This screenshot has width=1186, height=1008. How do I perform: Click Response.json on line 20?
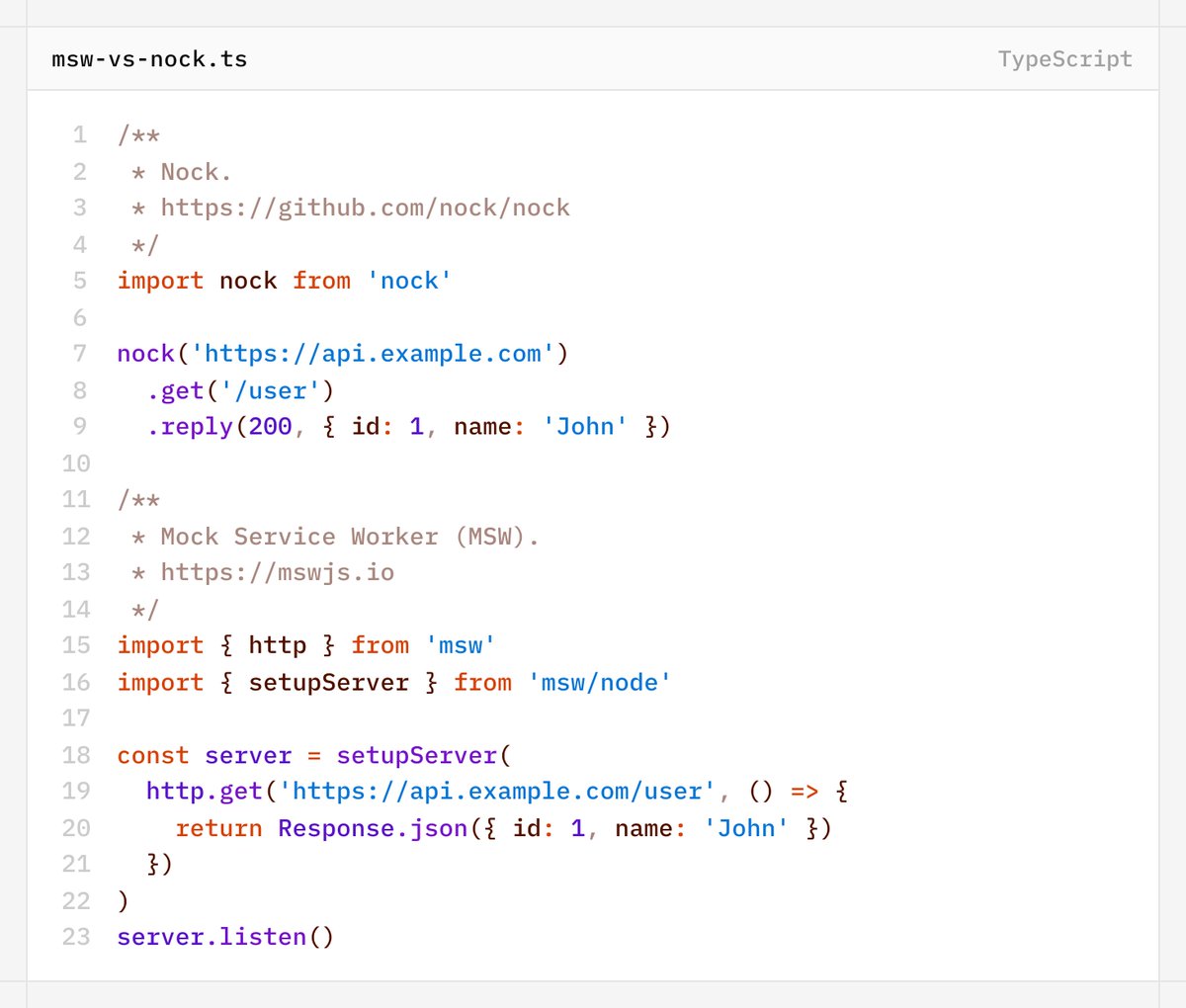point(373,828)
